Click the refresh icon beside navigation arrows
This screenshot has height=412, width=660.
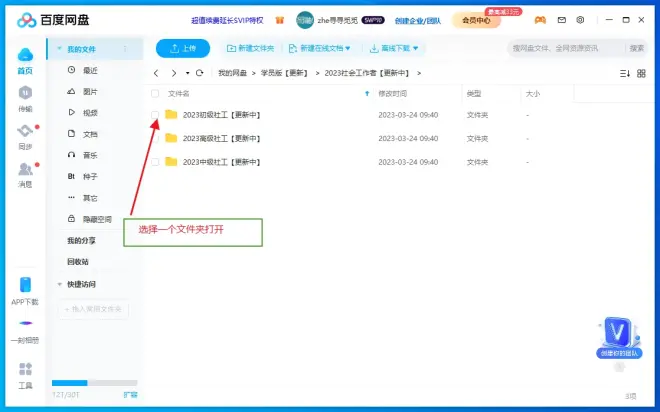click(200, 73)
